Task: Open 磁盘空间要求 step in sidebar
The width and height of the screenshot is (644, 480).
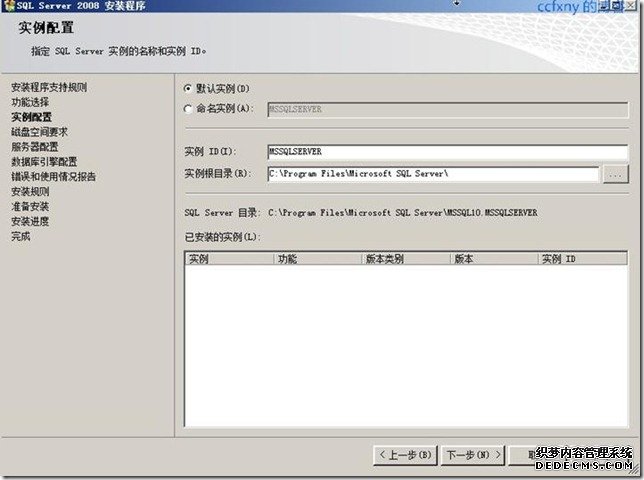Action: [39, 132]
